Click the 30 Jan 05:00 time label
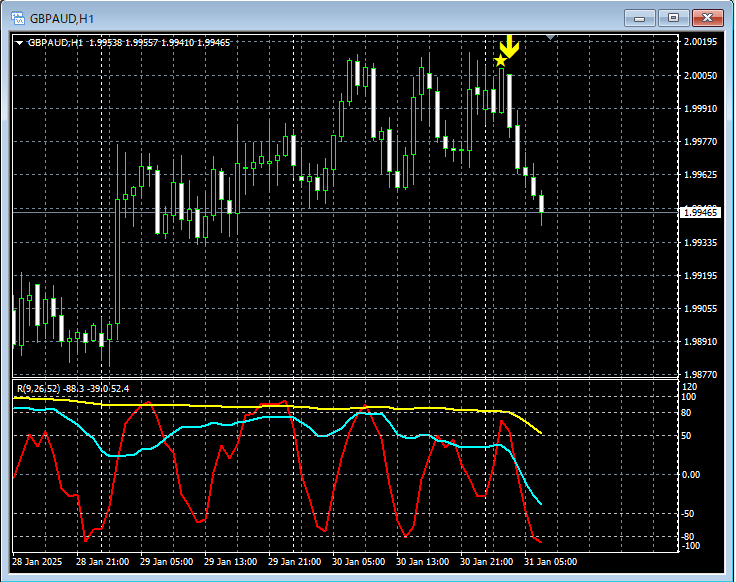 pos(358,562)
